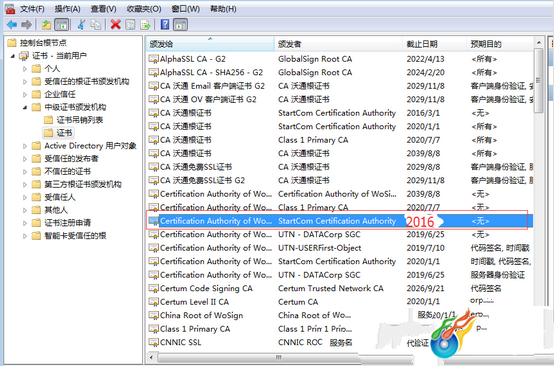Click folder icon next to 智能卡受信任的根
This screenshot has width=554, height=366.
point(36,236)
